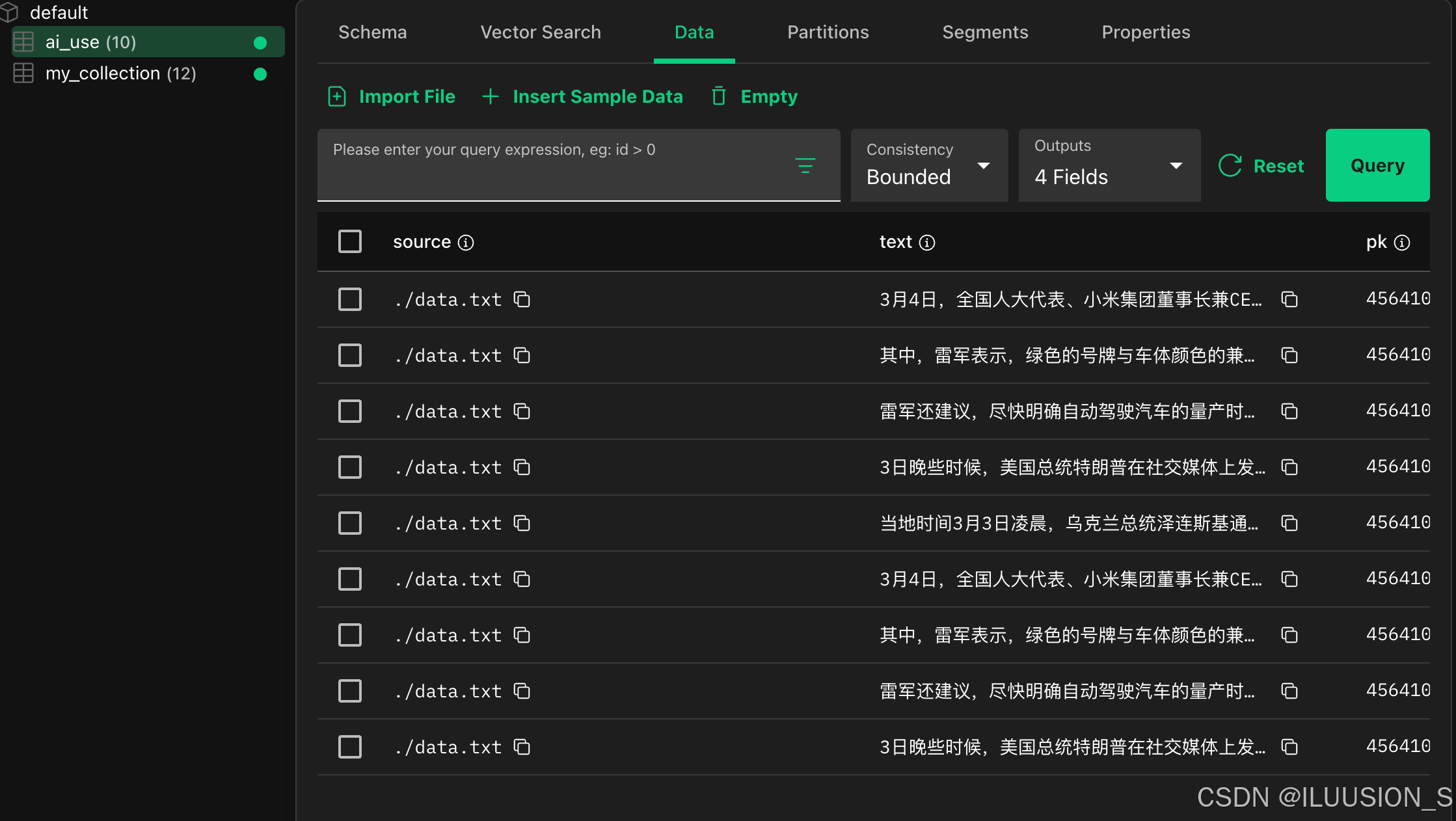
Task: Copy text of first data row
Action: pyautogui.click(x=1289, y=299)
